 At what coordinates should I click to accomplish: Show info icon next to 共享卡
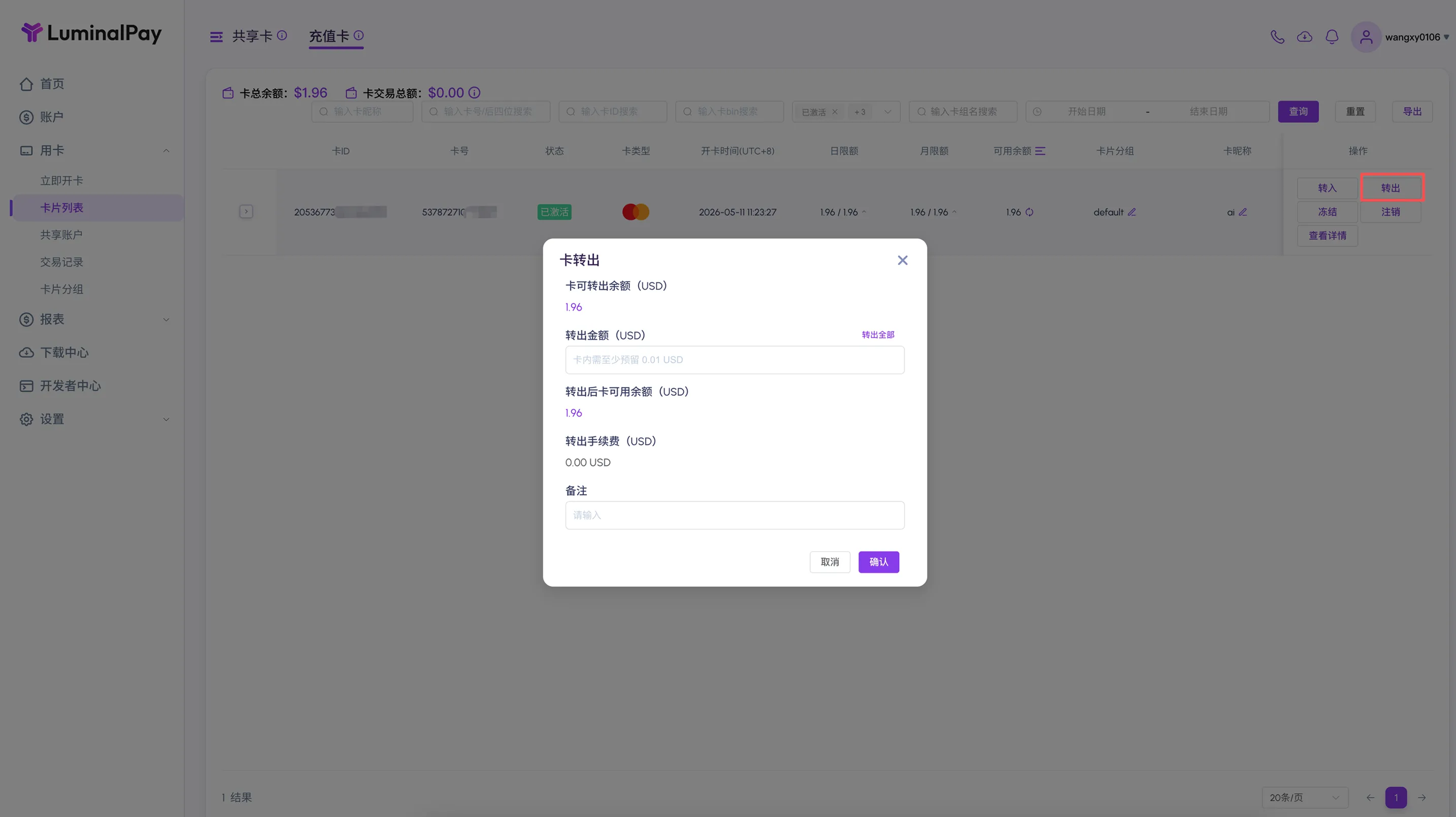281,36
